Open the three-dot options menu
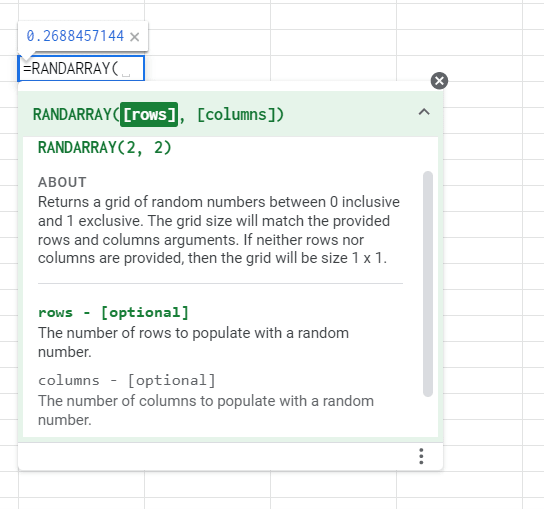Viewport: 544px width, 509px height. (x=421, y=456)
